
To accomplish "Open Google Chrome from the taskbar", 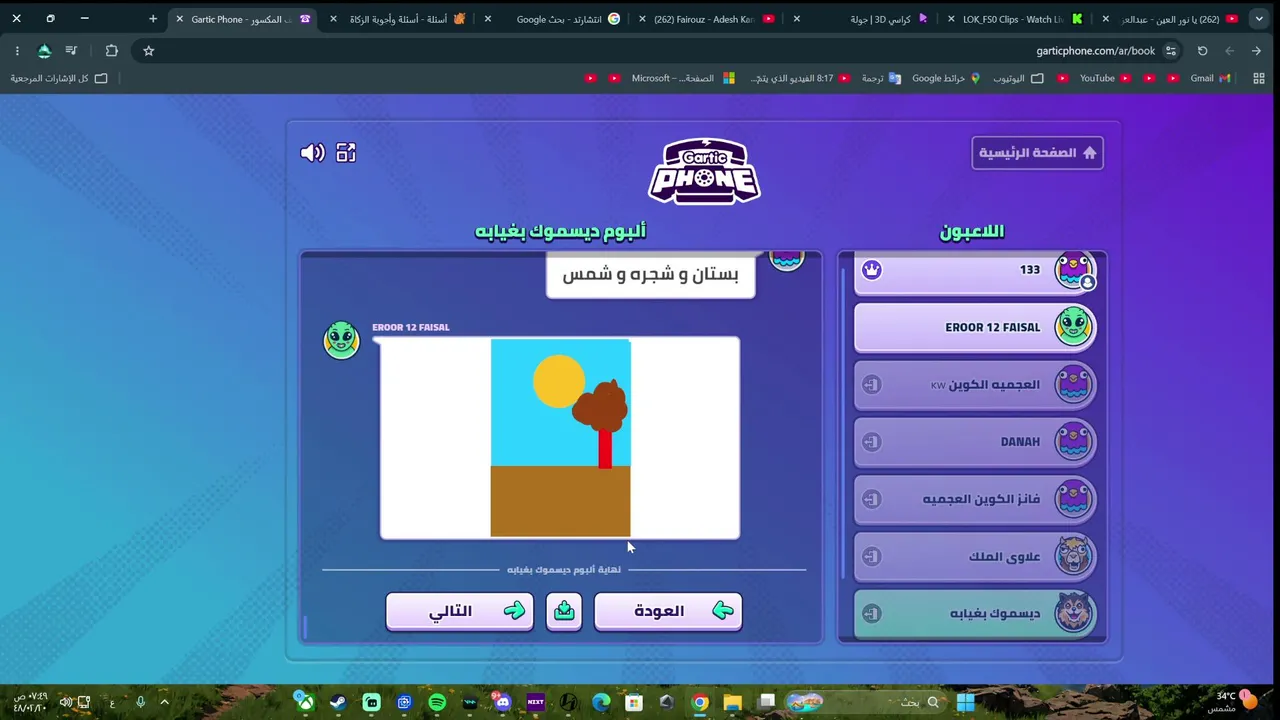I will [x=700, y=702].
